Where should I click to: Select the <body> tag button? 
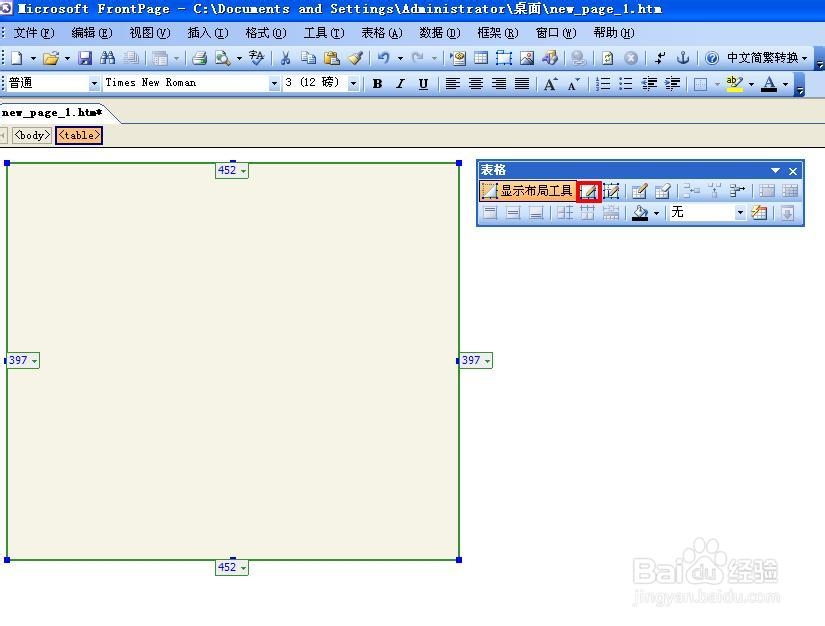[x=32, y=135]
